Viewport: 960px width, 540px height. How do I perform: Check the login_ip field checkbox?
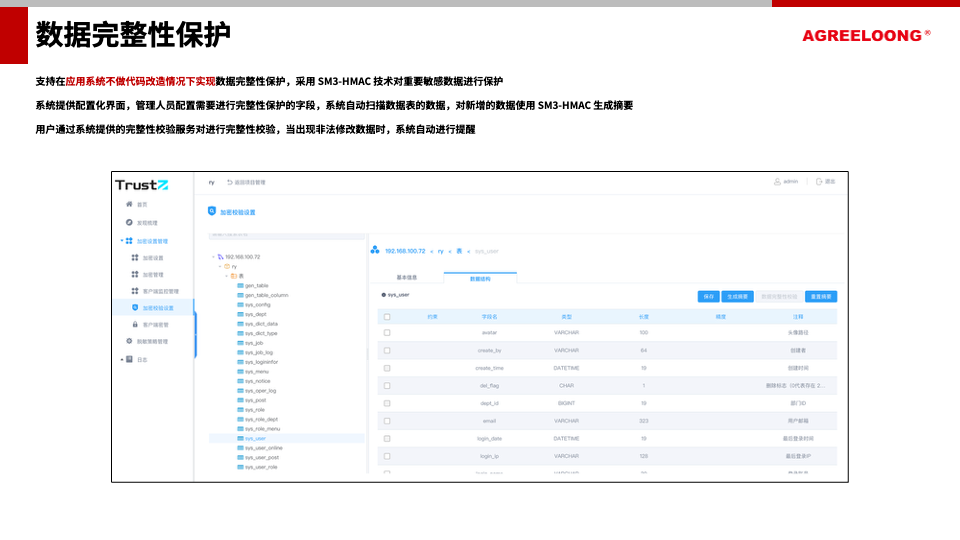coord(387,456)
